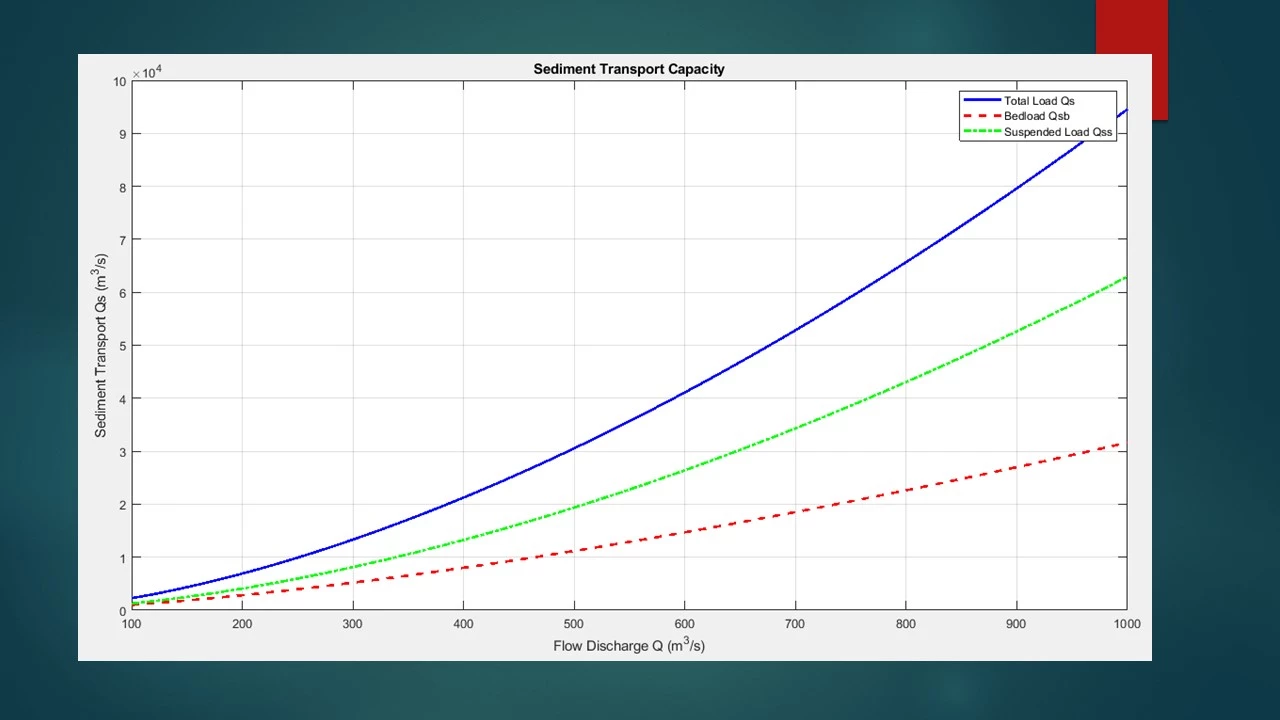
Task: Click the x-axis tick label 500
Action: [x=574, y=624]
